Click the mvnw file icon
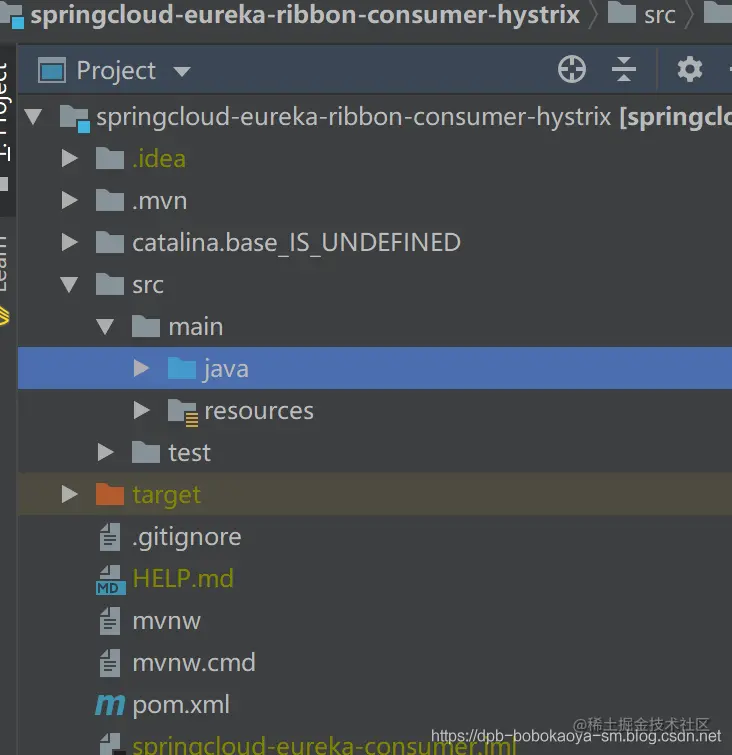 (x=110, y=621)
